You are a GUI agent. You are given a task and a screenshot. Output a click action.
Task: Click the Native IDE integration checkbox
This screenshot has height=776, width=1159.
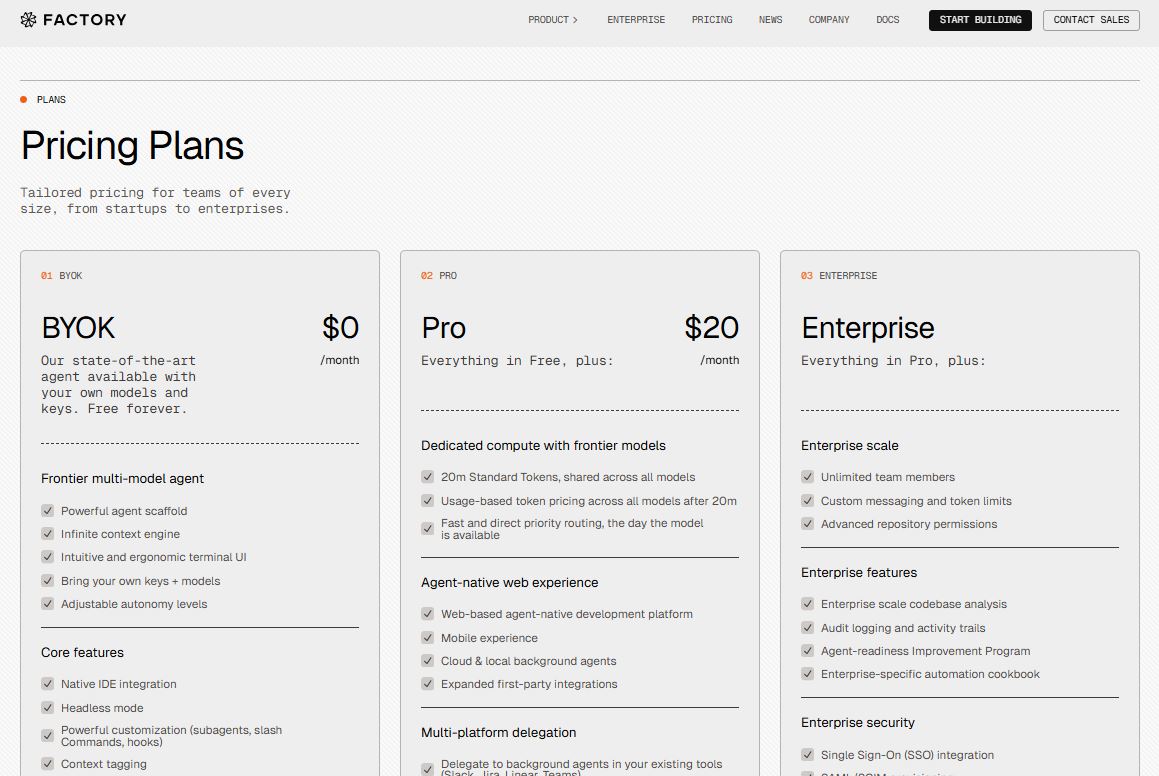47,684
